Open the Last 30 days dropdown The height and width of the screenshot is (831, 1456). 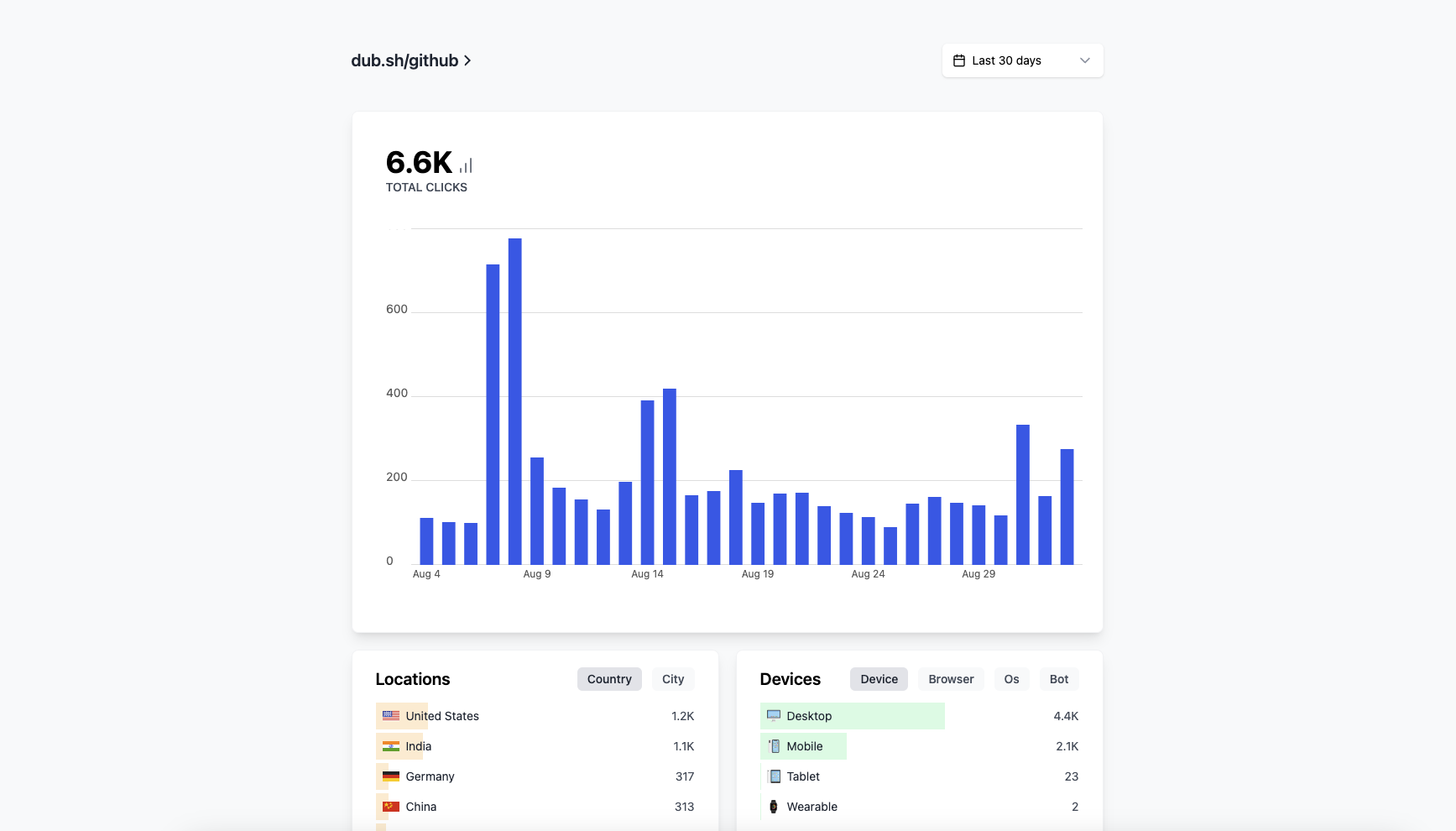point(1021,60)
